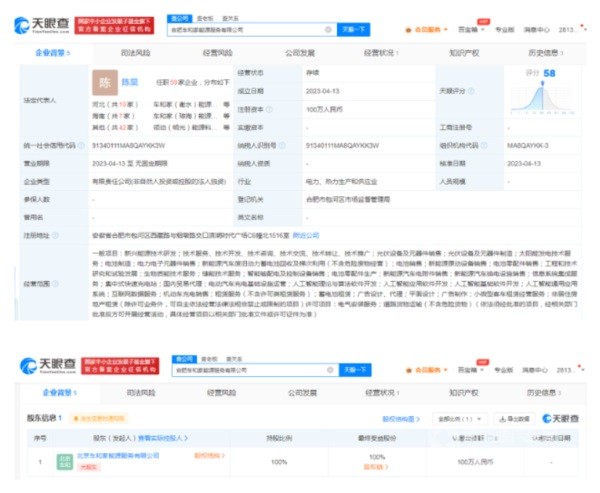Viewport: 600px width, 493px height.
Task: Switch to the 公司发展 tab above the details table
Action: pos(300,53)
